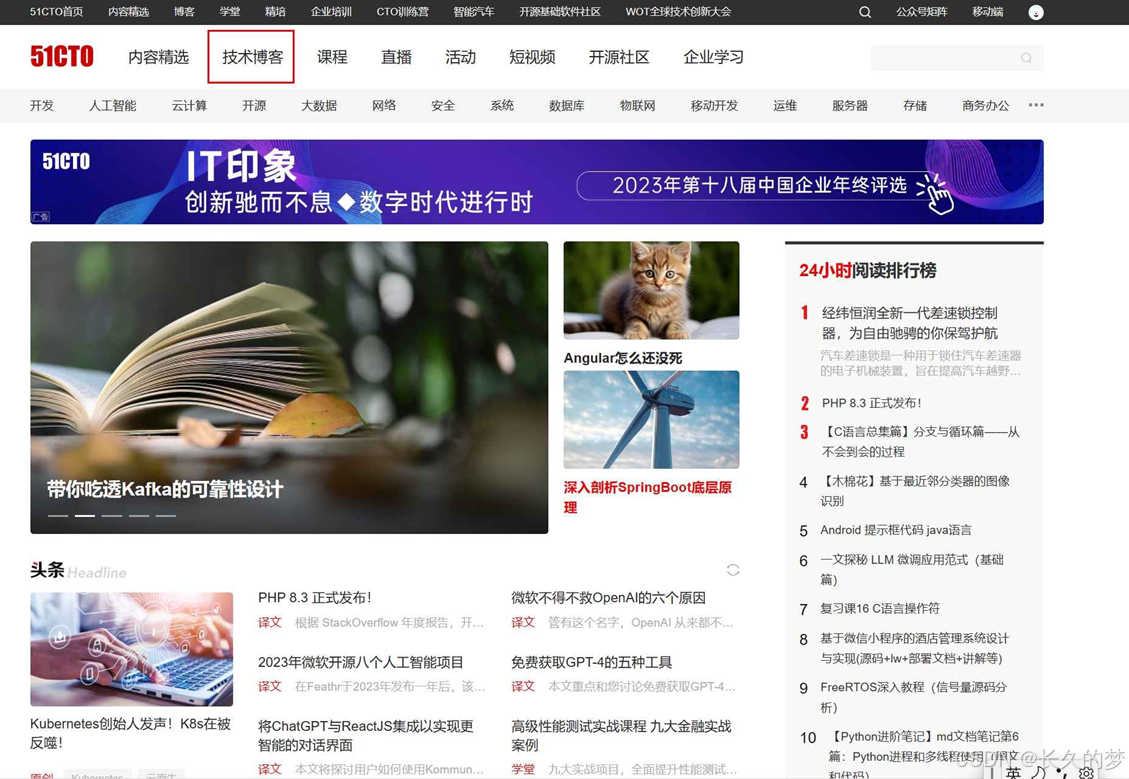Screen dimensions: 1129x779
Task: Refresh headlines with the circular arrow icon
Action: pyautogui.click(x=733, y=570)
